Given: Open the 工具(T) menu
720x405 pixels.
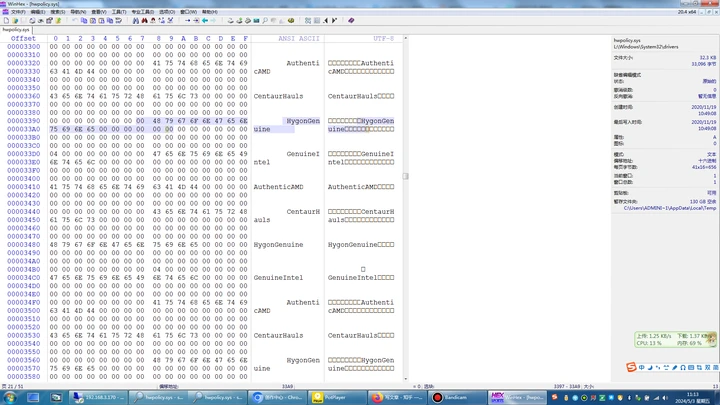Looking at the screenshot, I should [119, 12].
